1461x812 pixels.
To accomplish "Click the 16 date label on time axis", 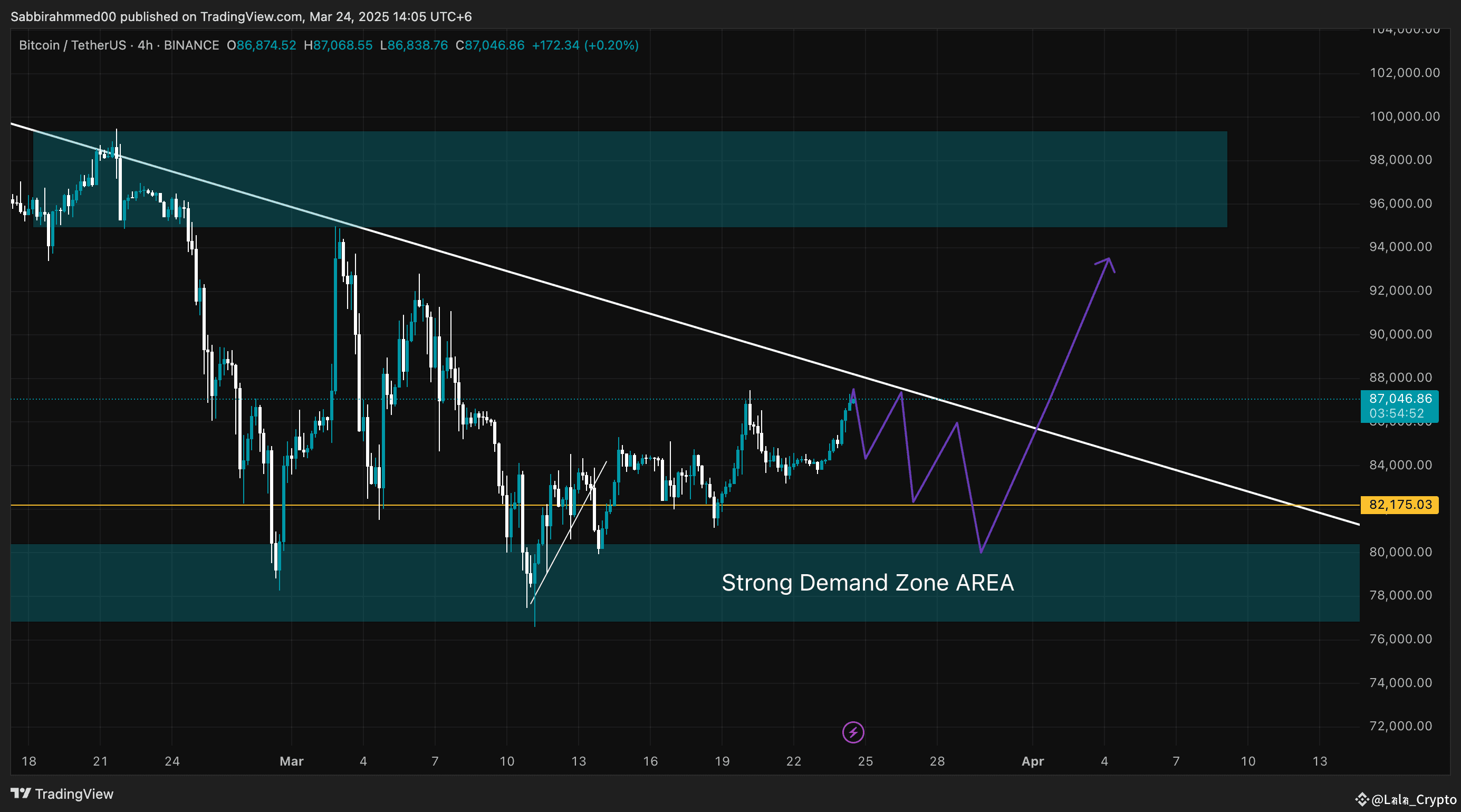I will [650, 761].
